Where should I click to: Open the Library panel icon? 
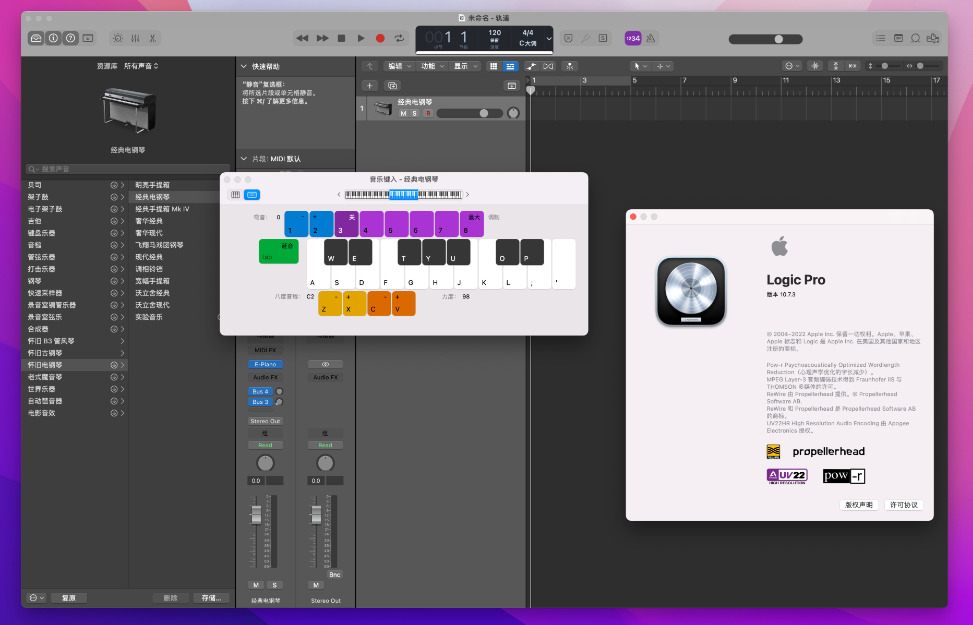click(36, 38)
